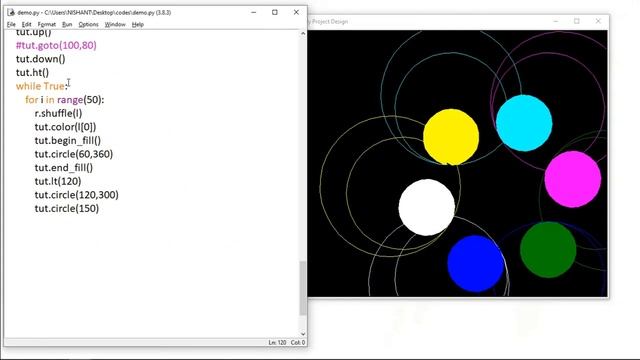
Task: Click the tut.end_fill() line
Action: 64,168
